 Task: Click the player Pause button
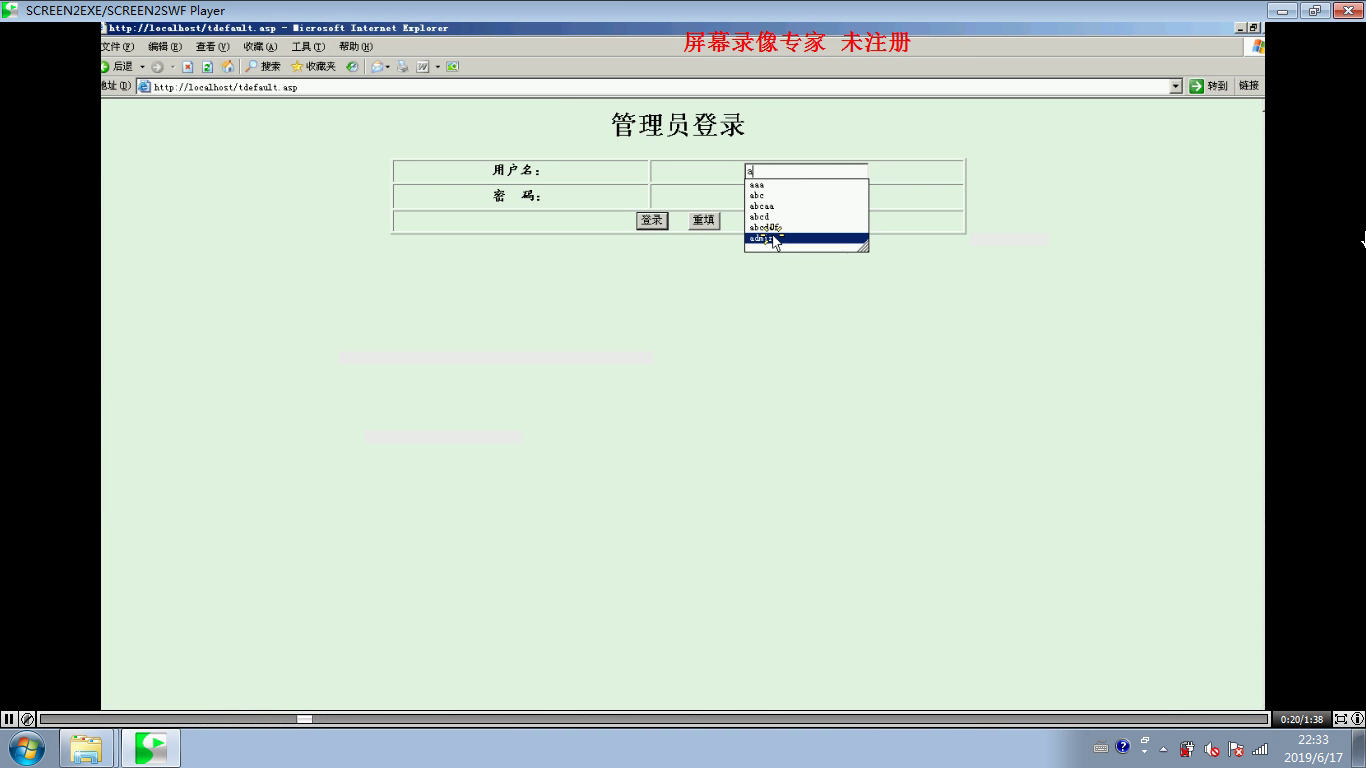[9, 719]
